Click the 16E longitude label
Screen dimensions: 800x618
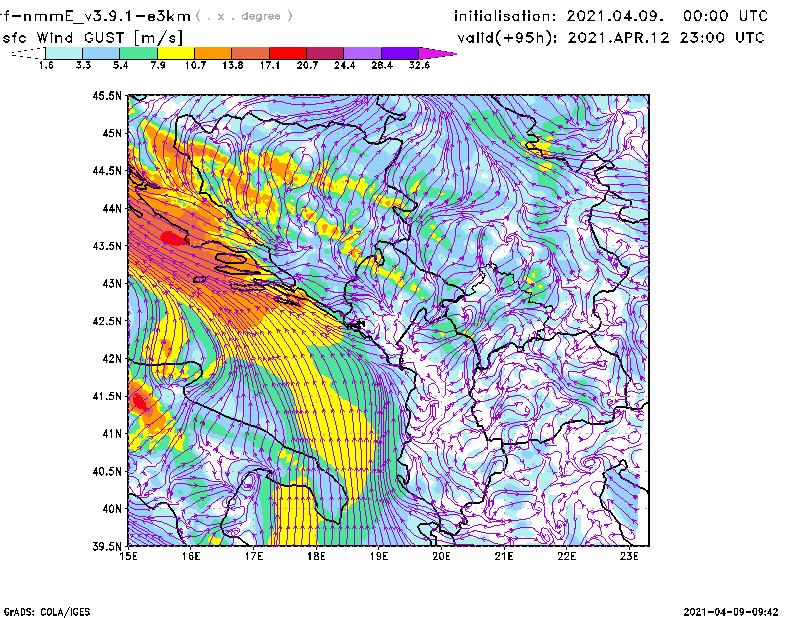(191, 556)
